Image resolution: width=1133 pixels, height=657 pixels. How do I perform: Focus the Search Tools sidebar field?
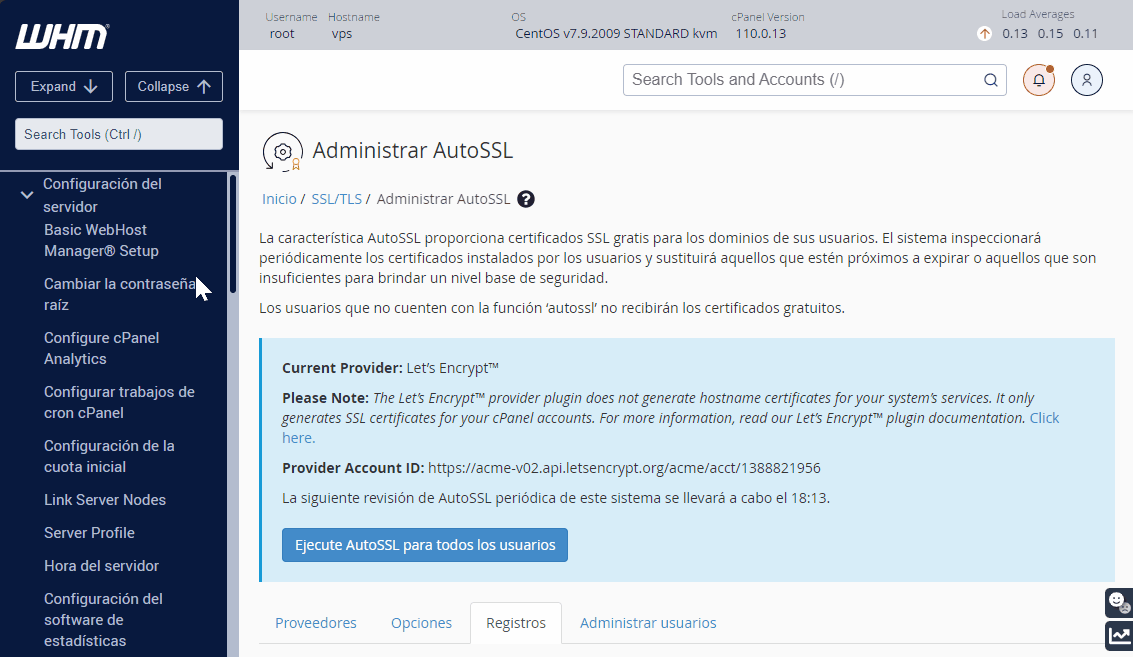point(119,134)
